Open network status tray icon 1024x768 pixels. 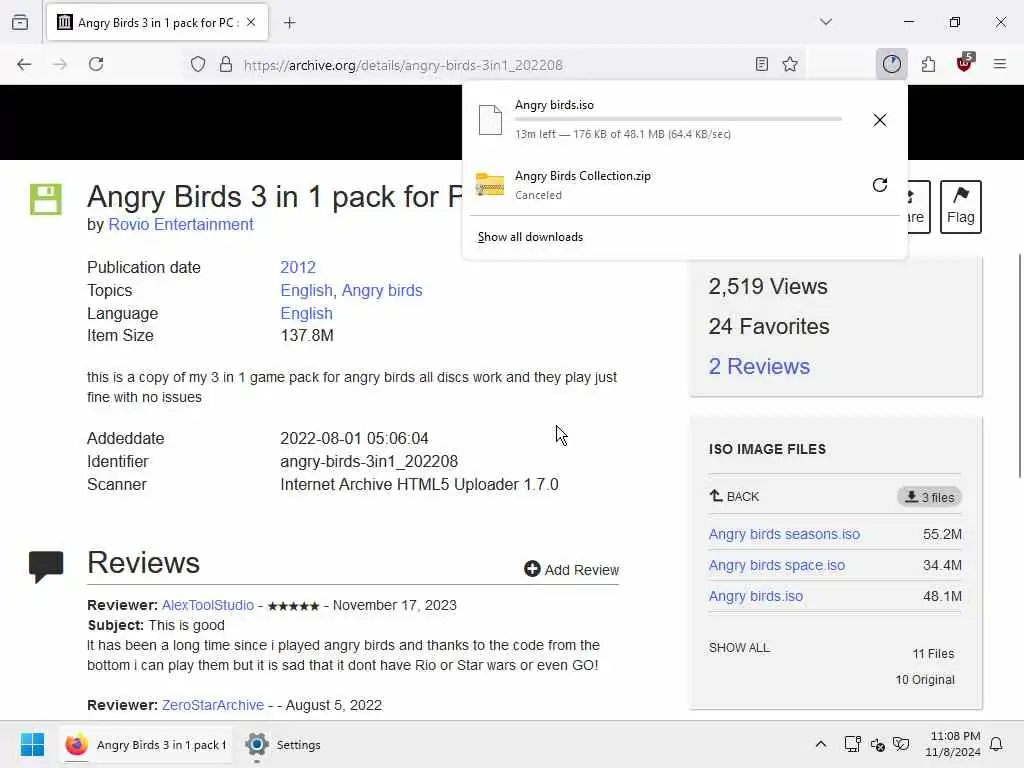[852, 744]
